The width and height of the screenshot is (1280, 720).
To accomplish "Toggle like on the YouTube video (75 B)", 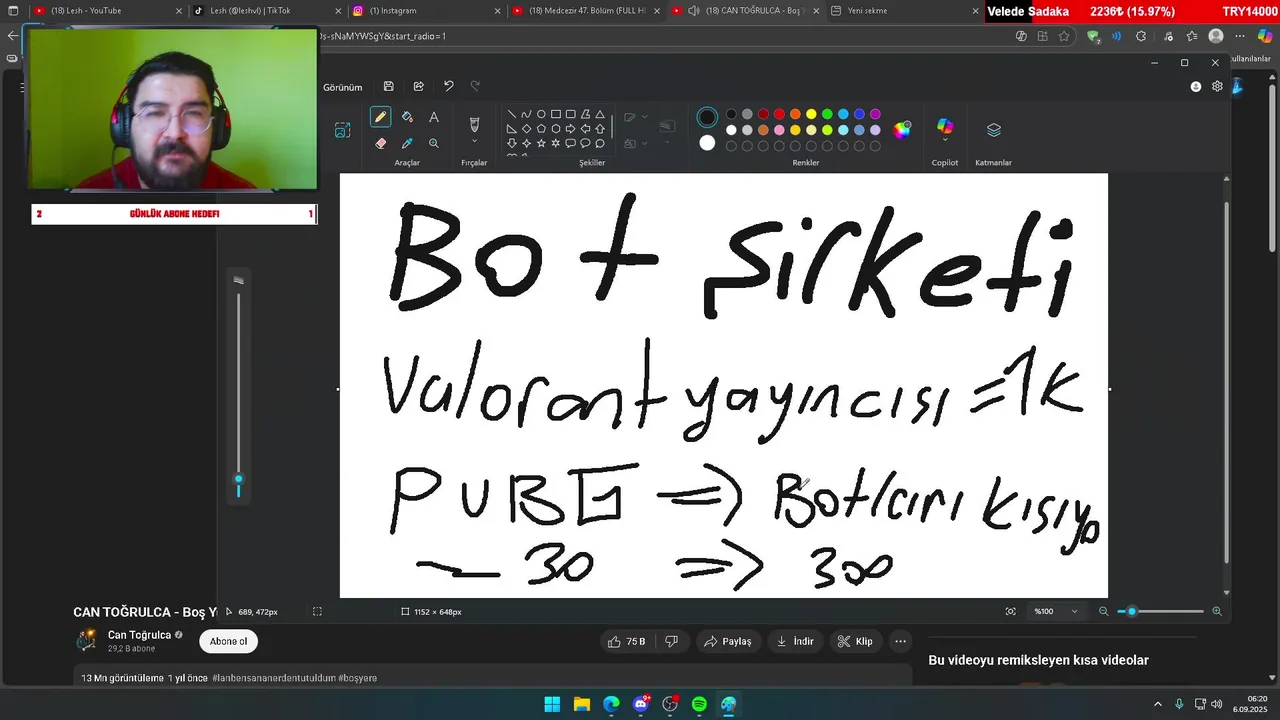I will click(x=626, y=641).
